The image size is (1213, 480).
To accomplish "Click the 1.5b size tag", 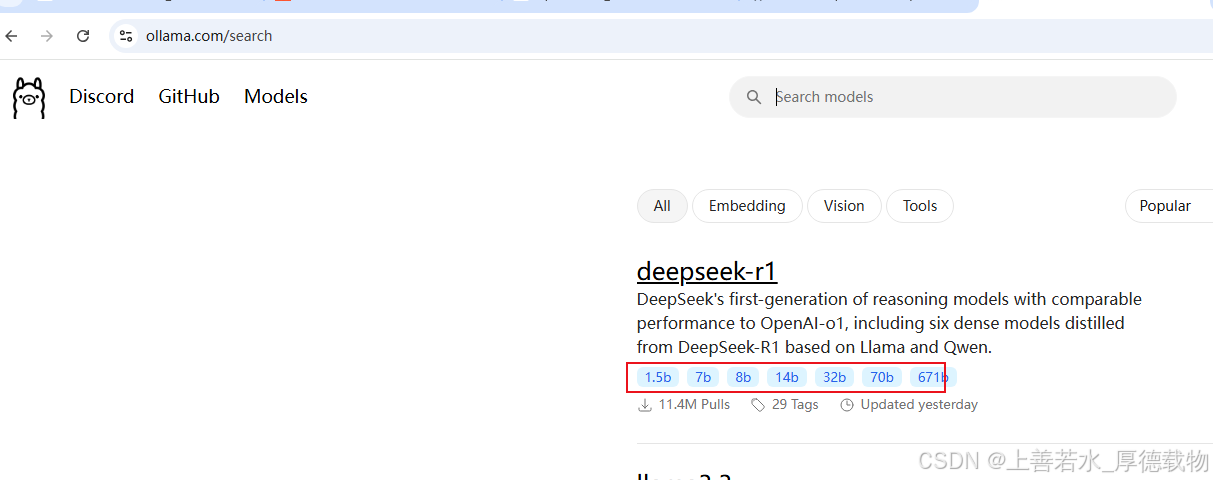I will click(x=658, y=377).
